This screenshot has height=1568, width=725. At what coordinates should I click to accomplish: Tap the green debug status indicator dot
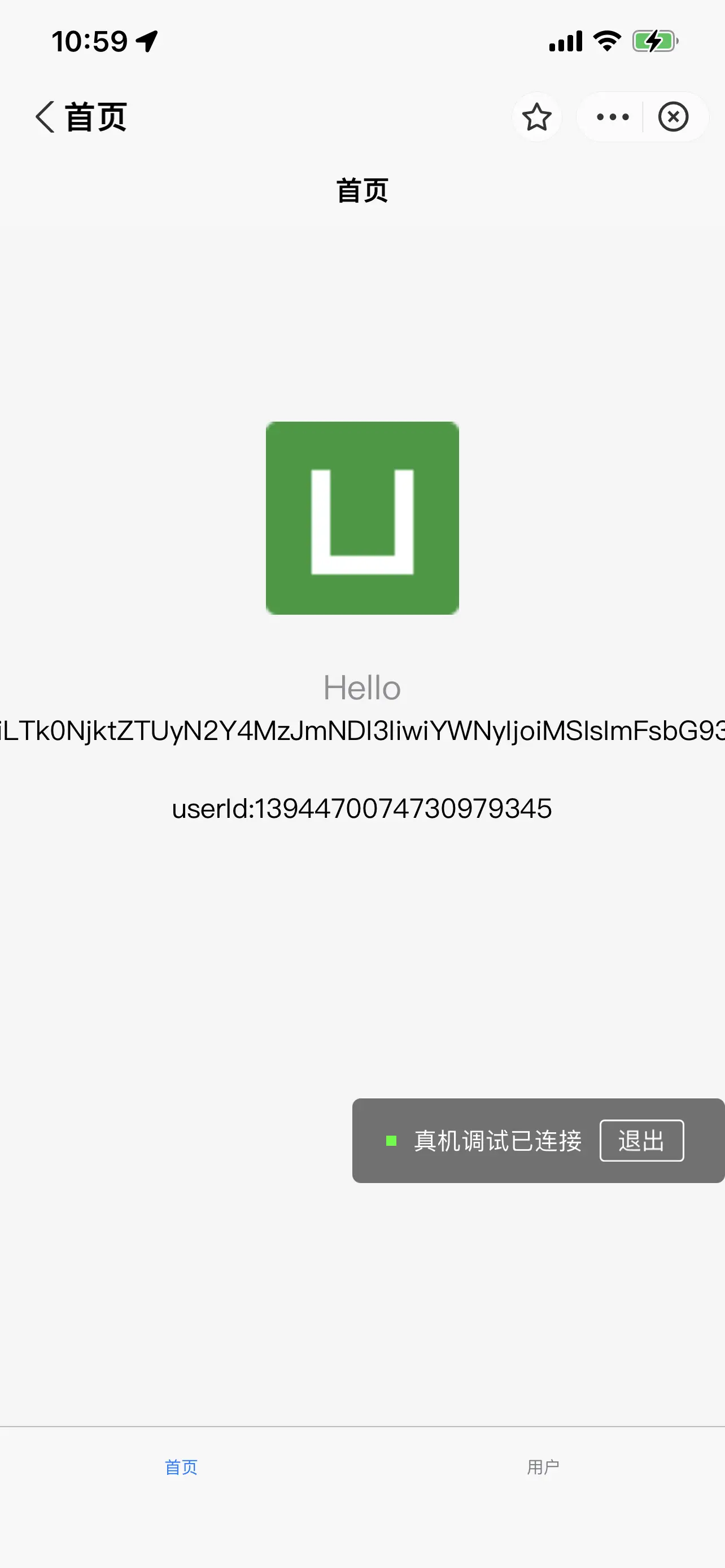tap(391, 1141)
